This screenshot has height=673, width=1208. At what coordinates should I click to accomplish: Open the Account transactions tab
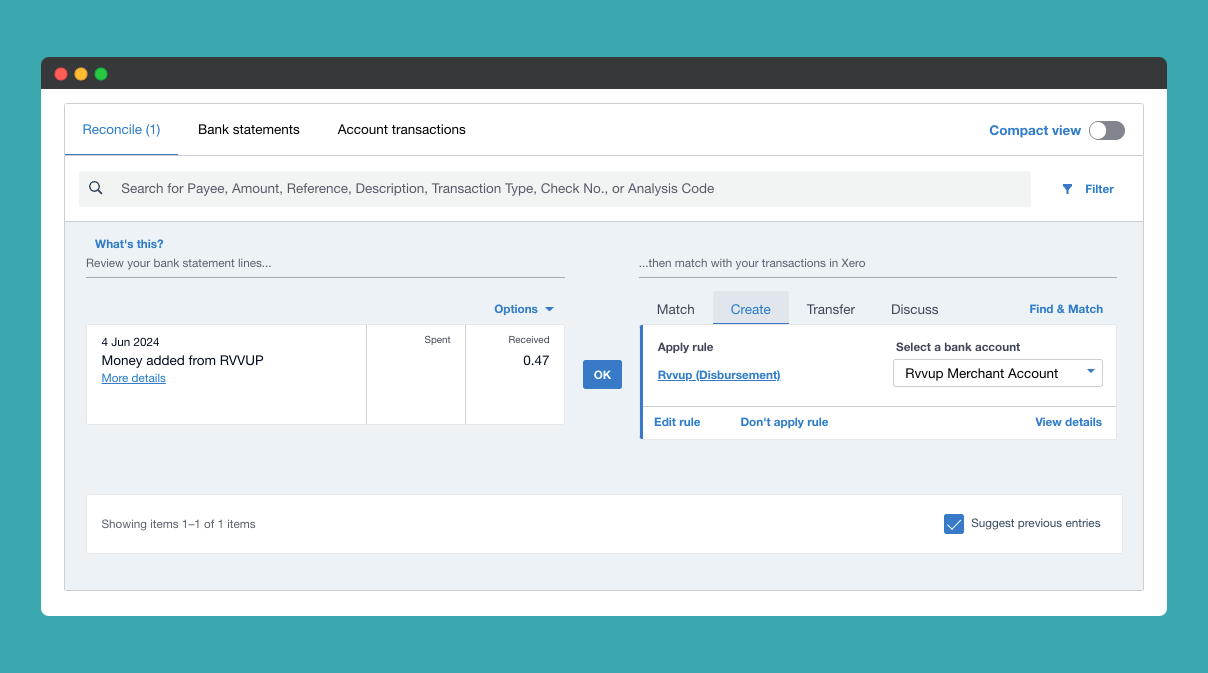point(401,130)
